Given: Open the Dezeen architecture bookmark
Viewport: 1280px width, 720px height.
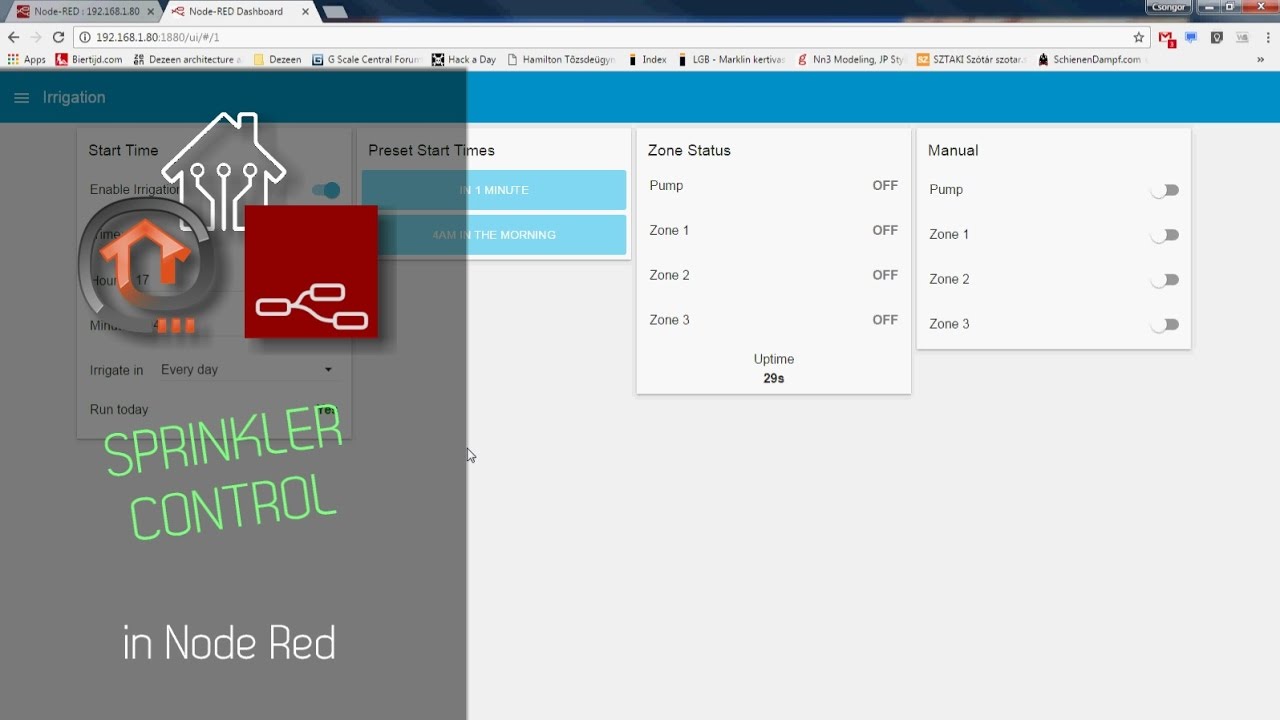Looking at the screenshot, I should point(187,60).
